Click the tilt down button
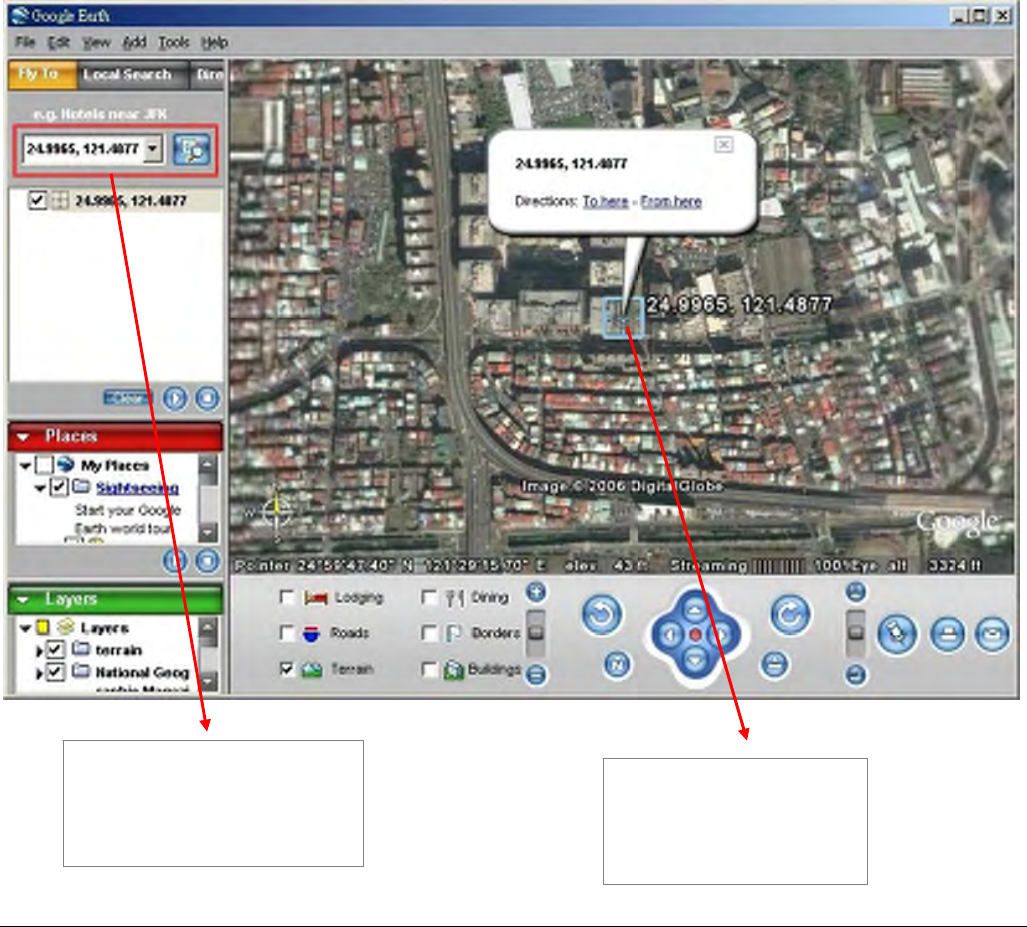This screenshot has width=1027, height=927. pos(855,674)
